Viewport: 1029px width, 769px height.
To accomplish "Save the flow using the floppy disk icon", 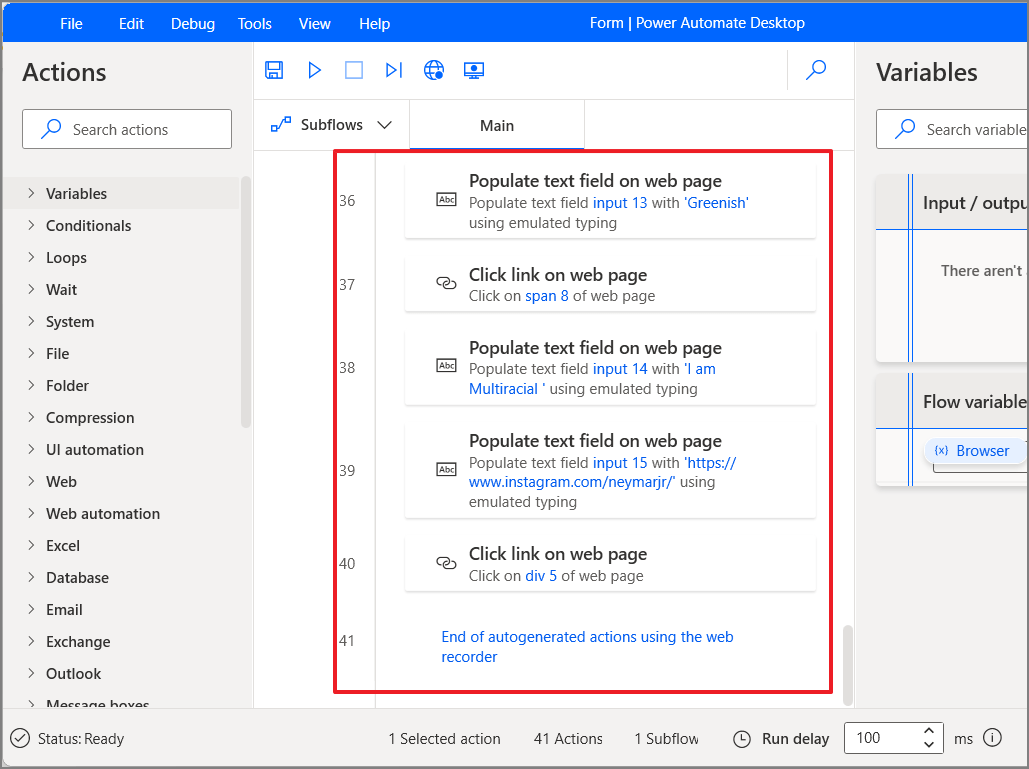I will click(274, 70).
